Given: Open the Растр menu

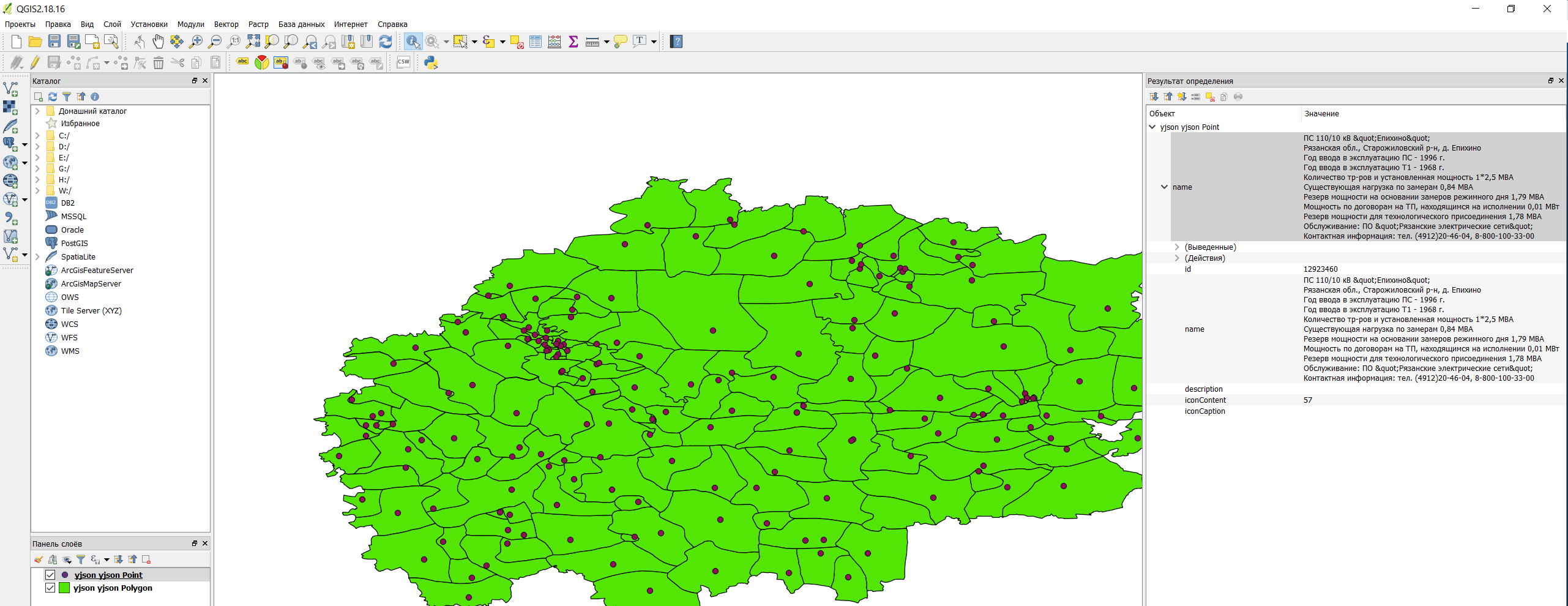Looking at the screenshot, I should click(x=258, y=24).
